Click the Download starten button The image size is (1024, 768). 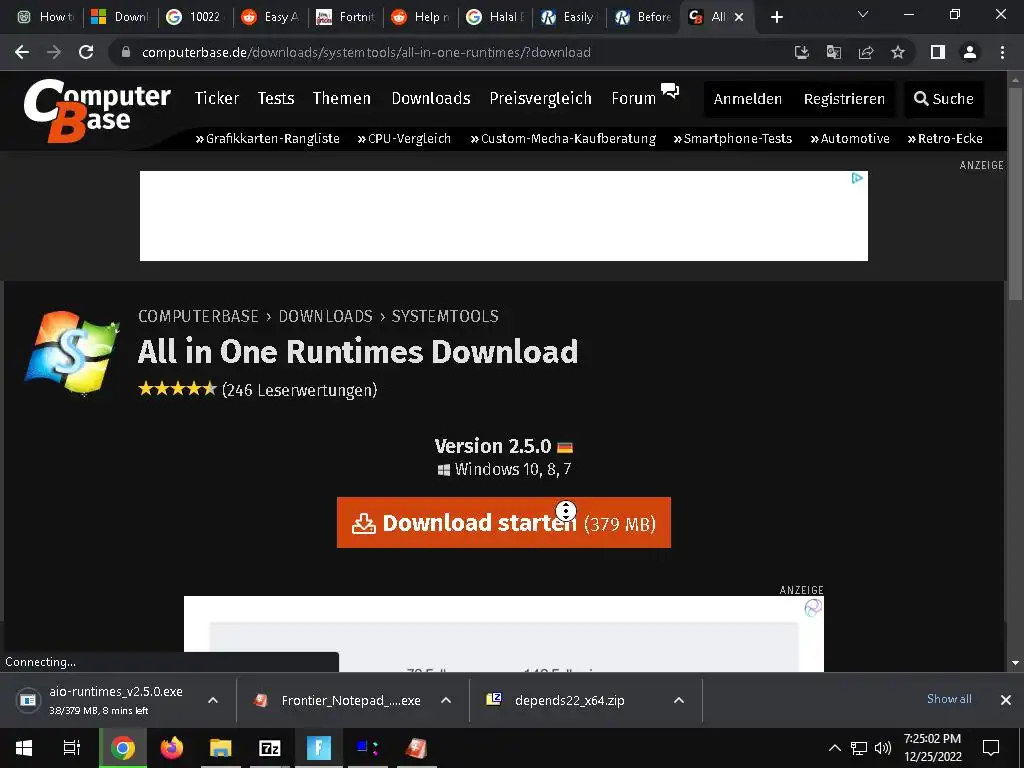pos(504,522)
